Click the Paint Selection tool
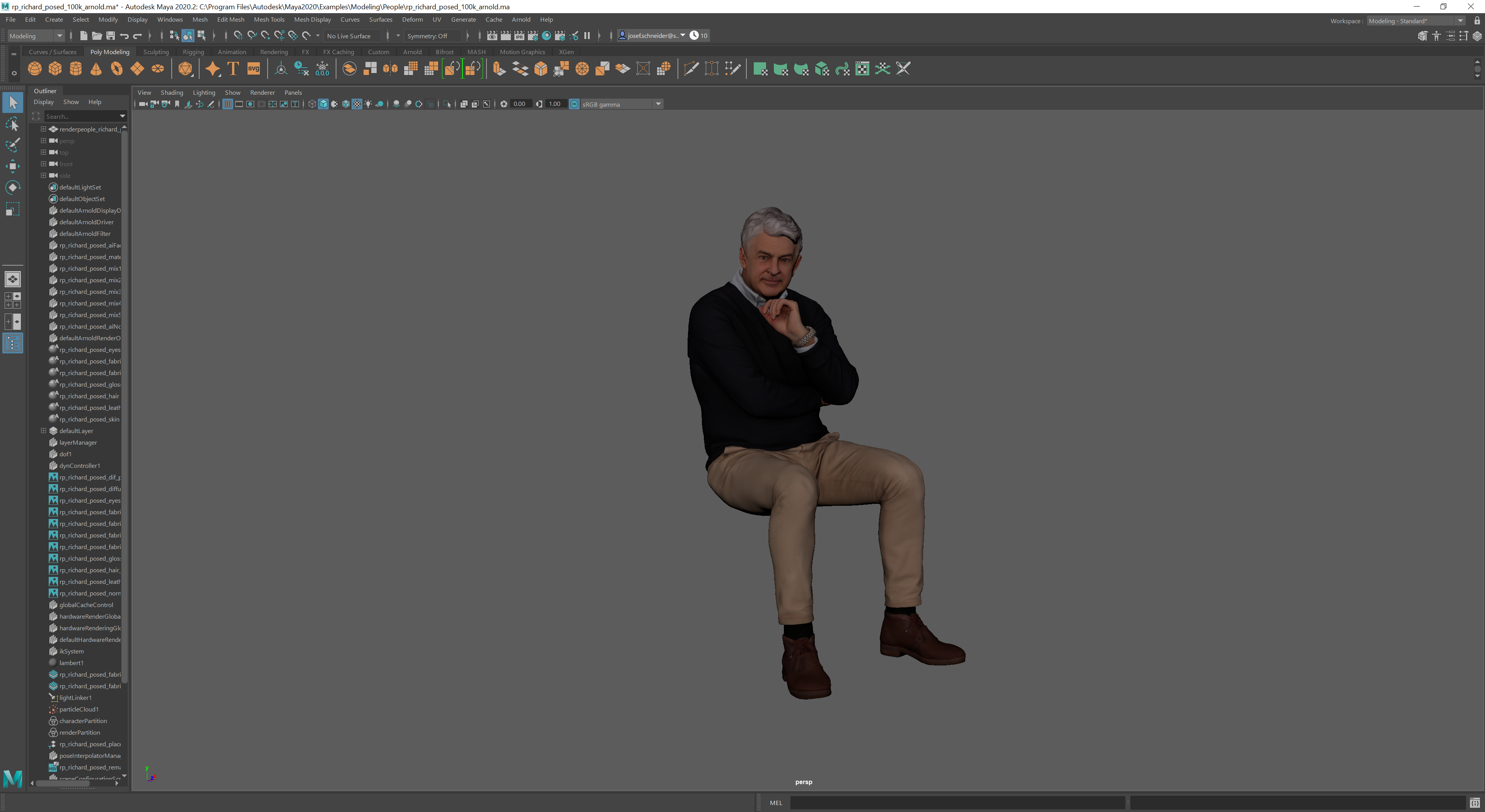 coord(13,145)
